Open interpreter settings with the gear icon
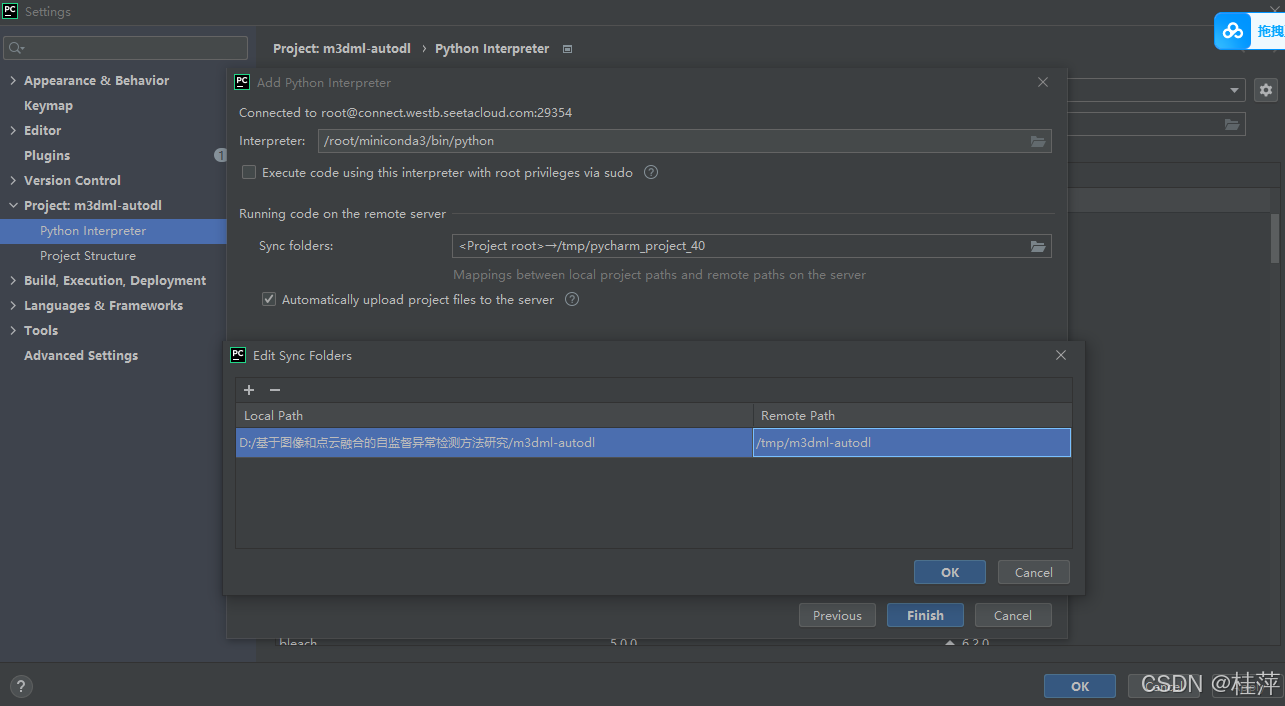 pos(1265,90)
